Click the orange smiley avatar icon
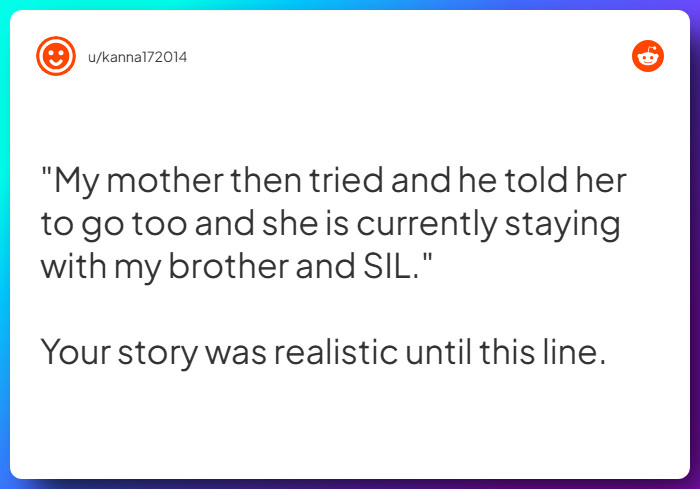700x489 pixels. point(56,56)
